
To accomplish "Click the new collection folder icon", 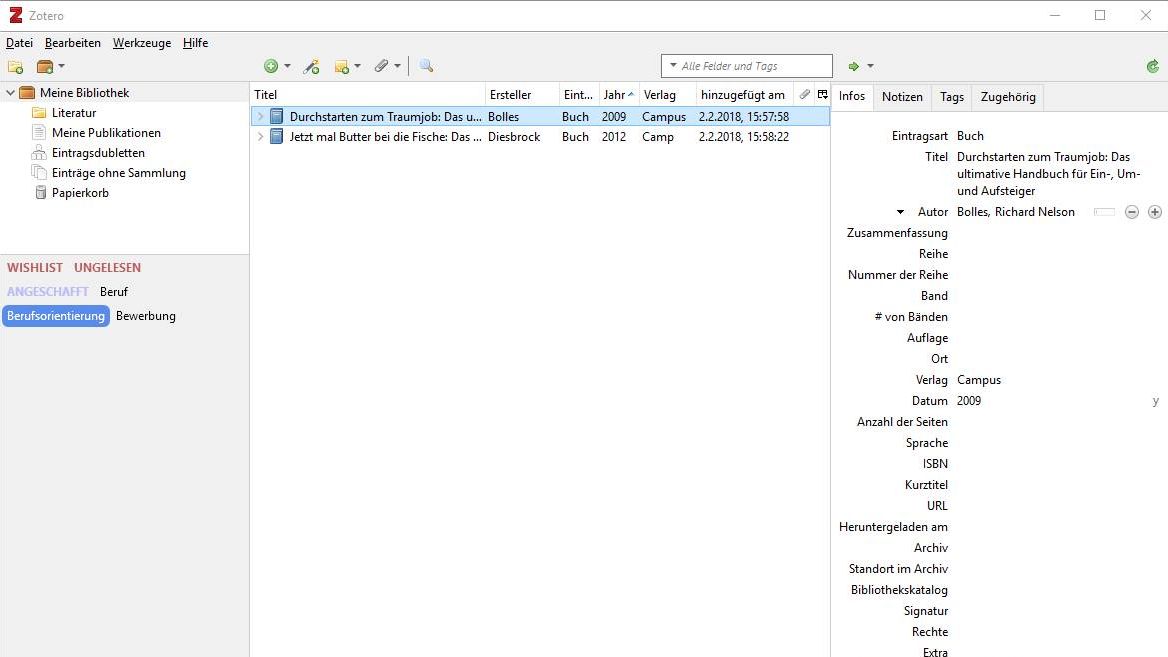I will point(15,67).
